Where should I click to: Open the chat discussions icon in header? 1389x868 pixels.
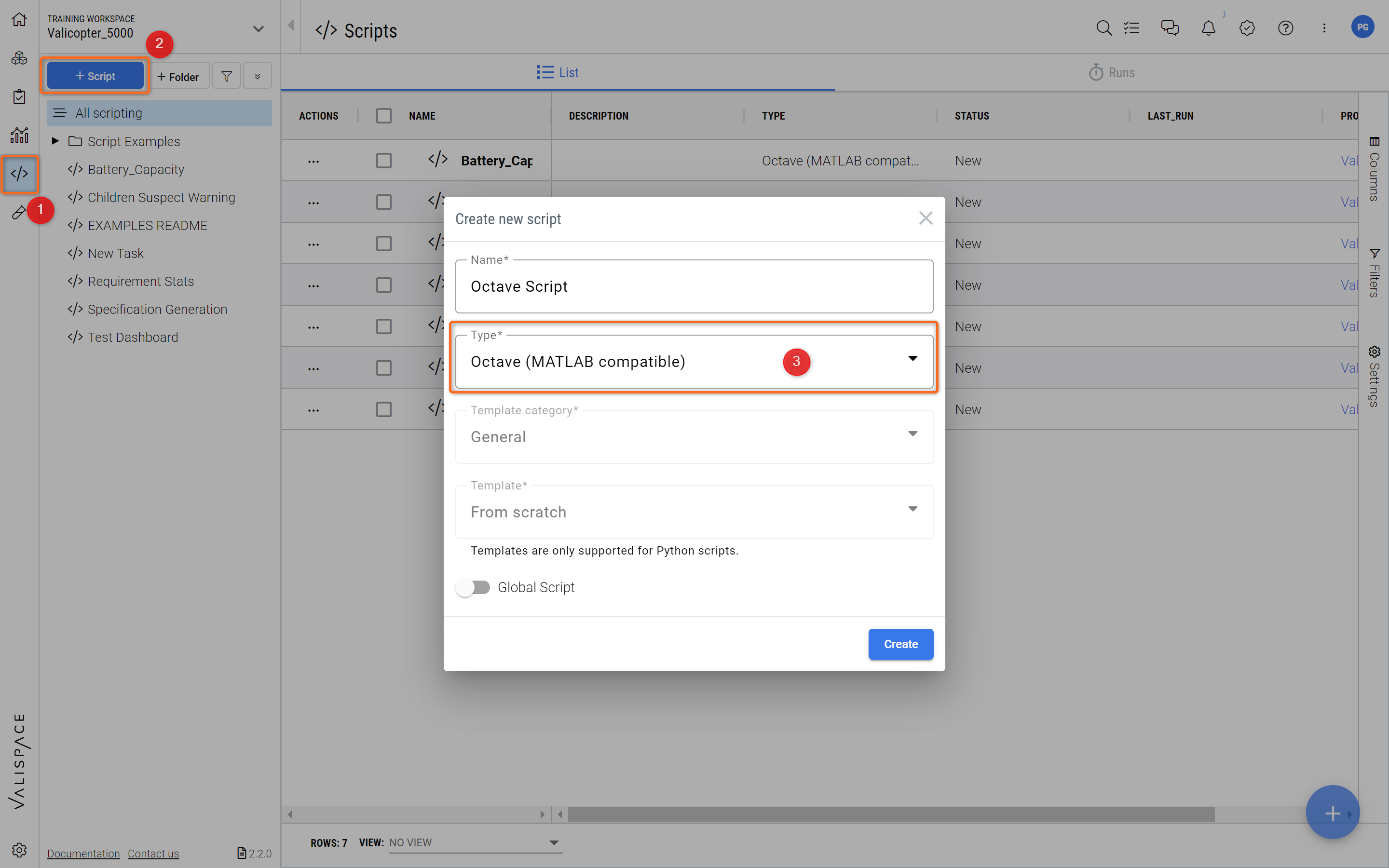click(x=1170, y=27)
